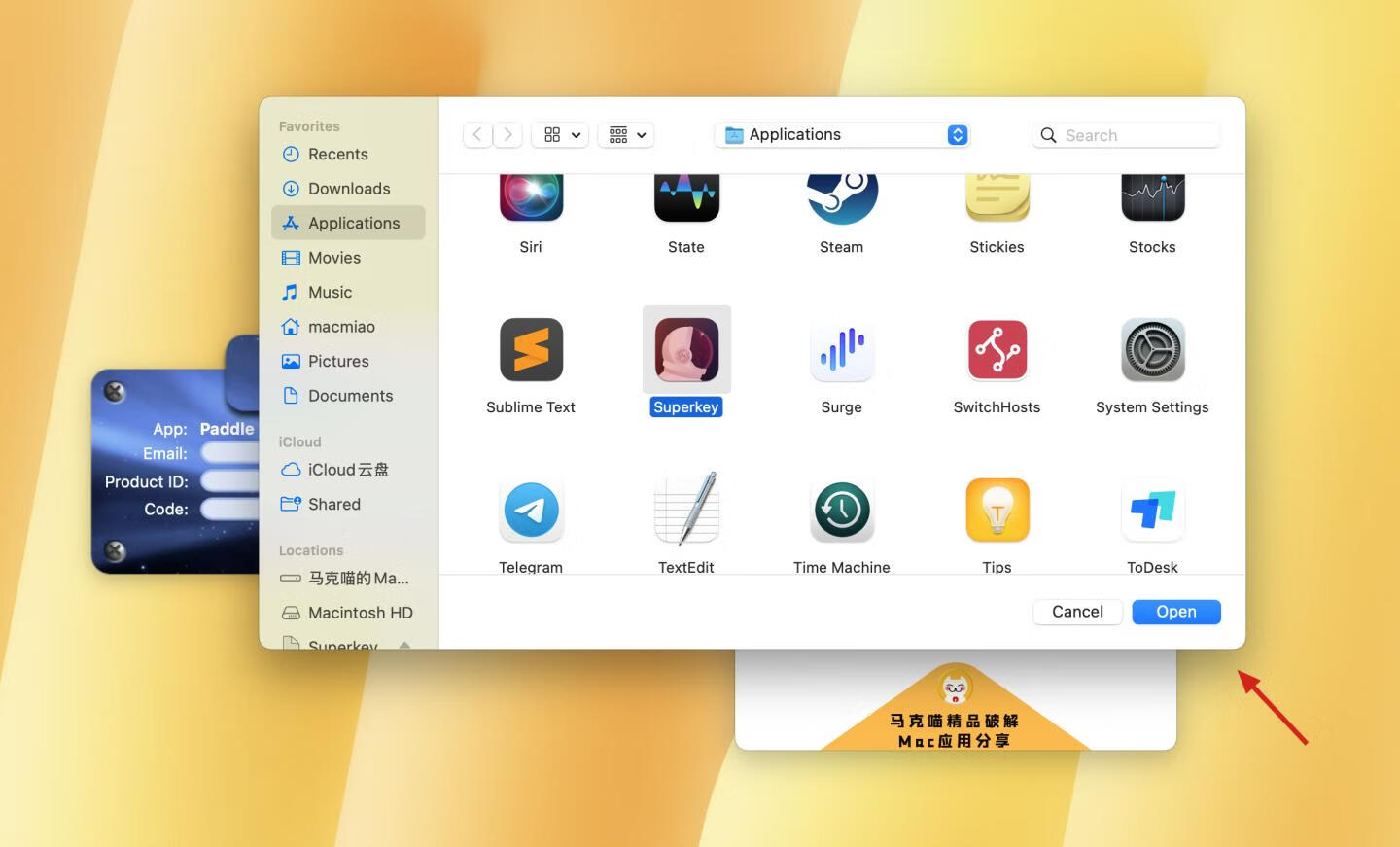1400x847 pixels.
Task: Click the Cancel button
Action: (1077, 612)
